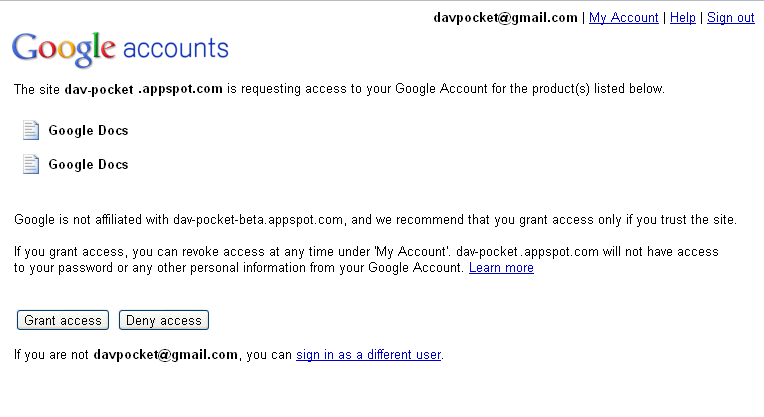Open the My Account link
Image resolution: width=764 pixels, height=417 pixels.
pyautogui.click(x=623, y=18)
